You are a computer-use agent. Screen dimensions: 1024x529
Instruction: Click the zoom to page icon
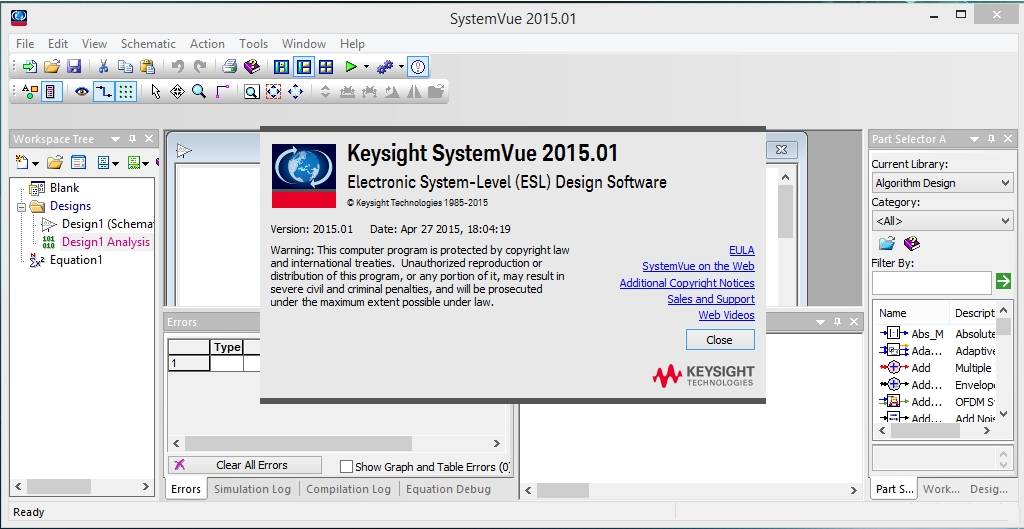click(x=251, y=91)
